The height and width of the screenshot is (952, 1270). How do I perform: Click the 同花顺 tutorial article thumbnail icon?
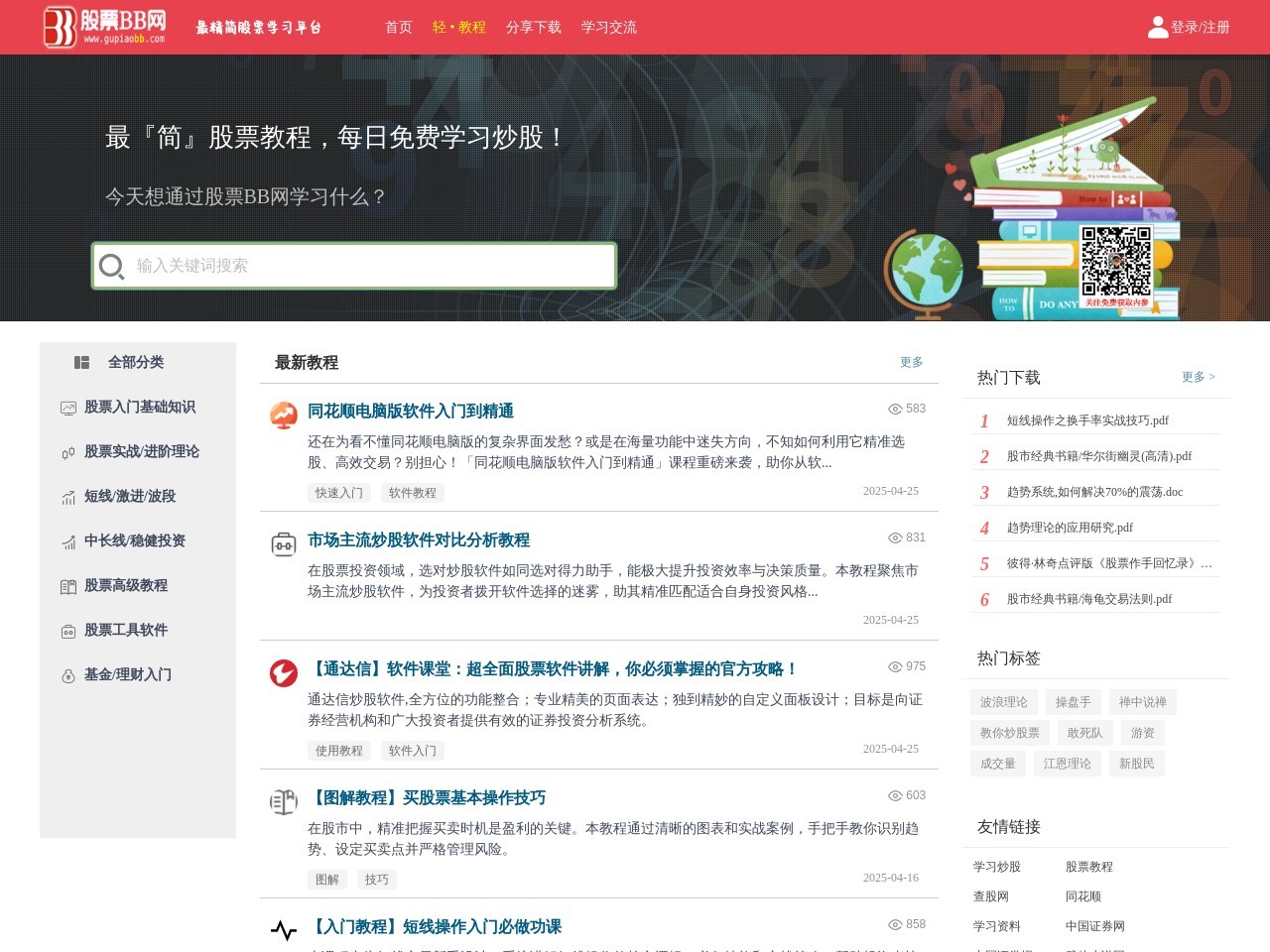(x=283, y=416)
